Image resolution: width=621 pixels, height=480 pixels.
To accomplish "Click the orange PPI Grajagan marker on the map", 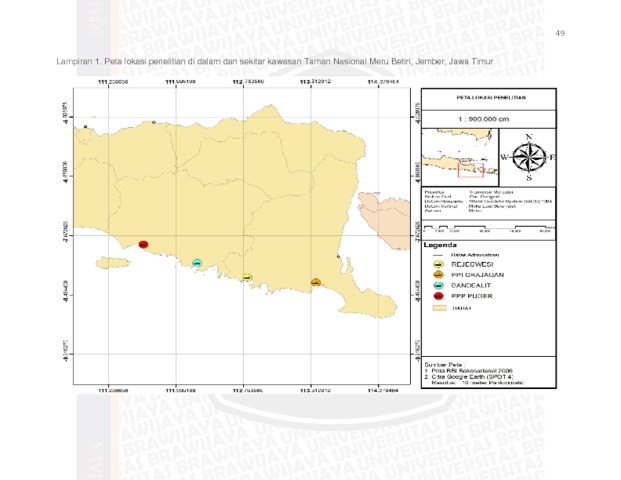I will coord(316,282).
